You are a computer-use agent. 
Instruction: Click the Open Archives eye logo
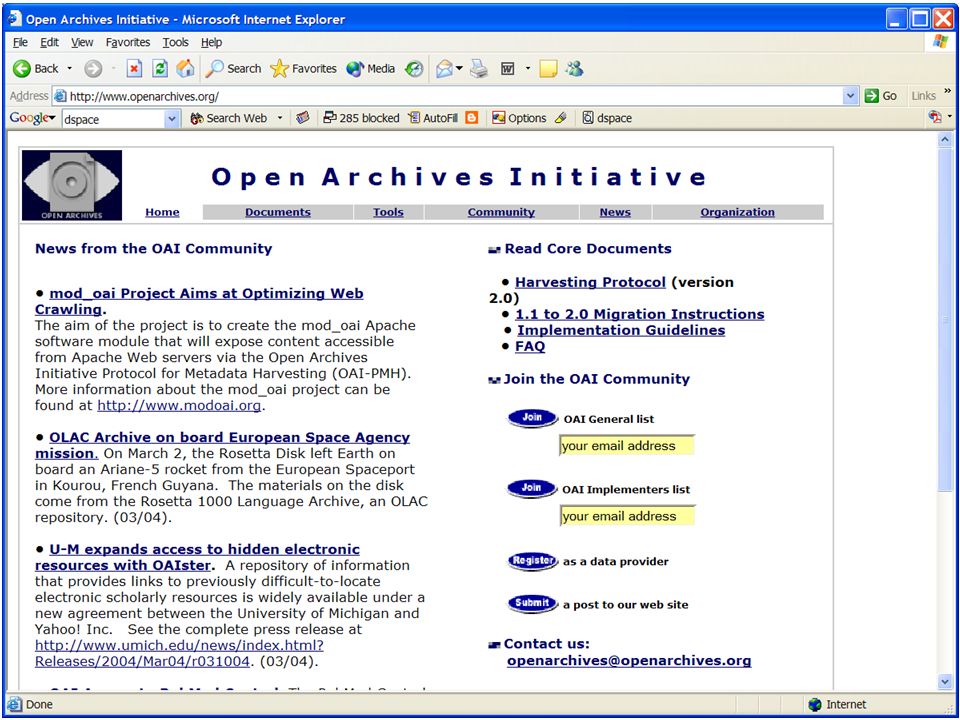[72, 185]
